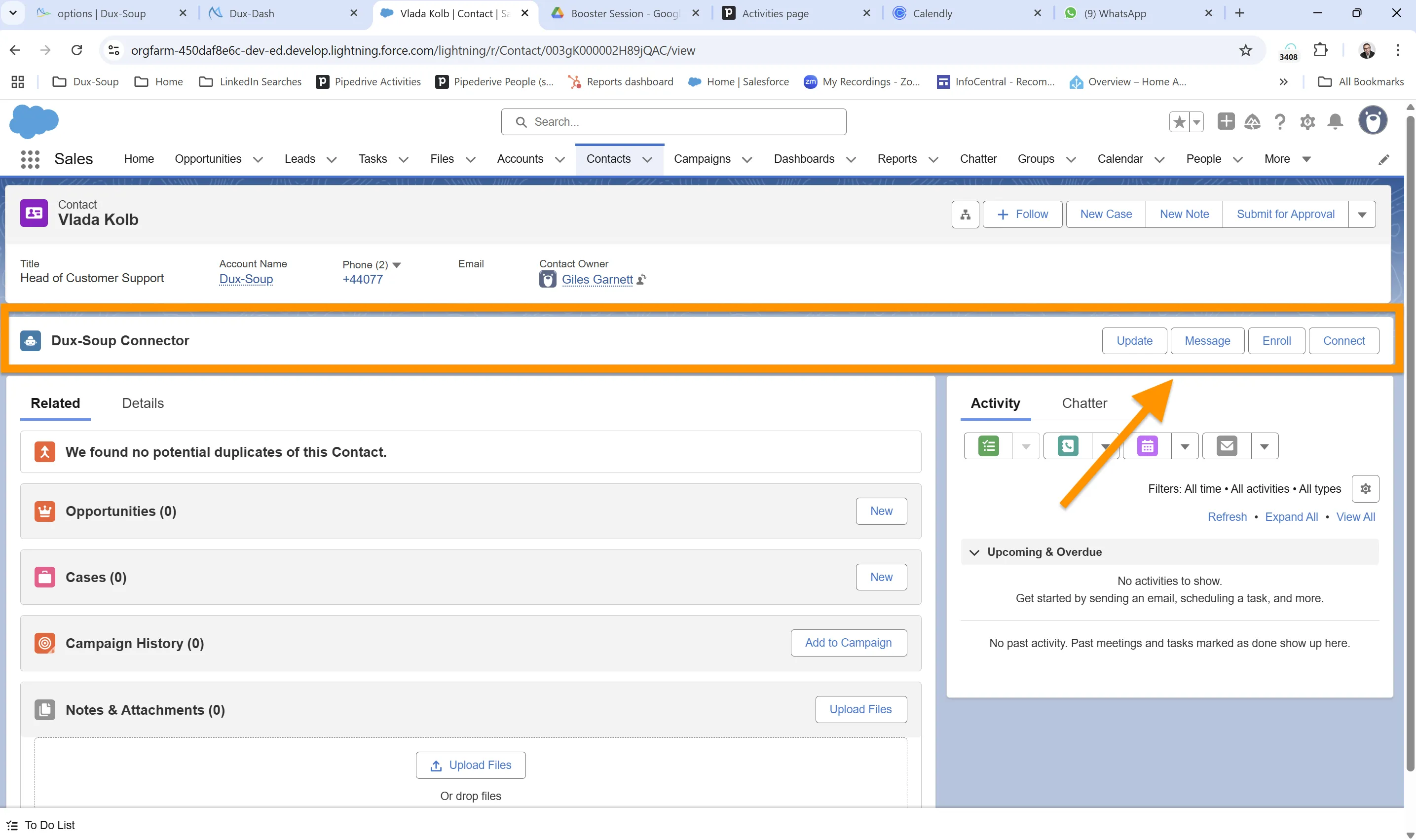Click the To Do List utility item
The image size is (1416, 840).
41,825
